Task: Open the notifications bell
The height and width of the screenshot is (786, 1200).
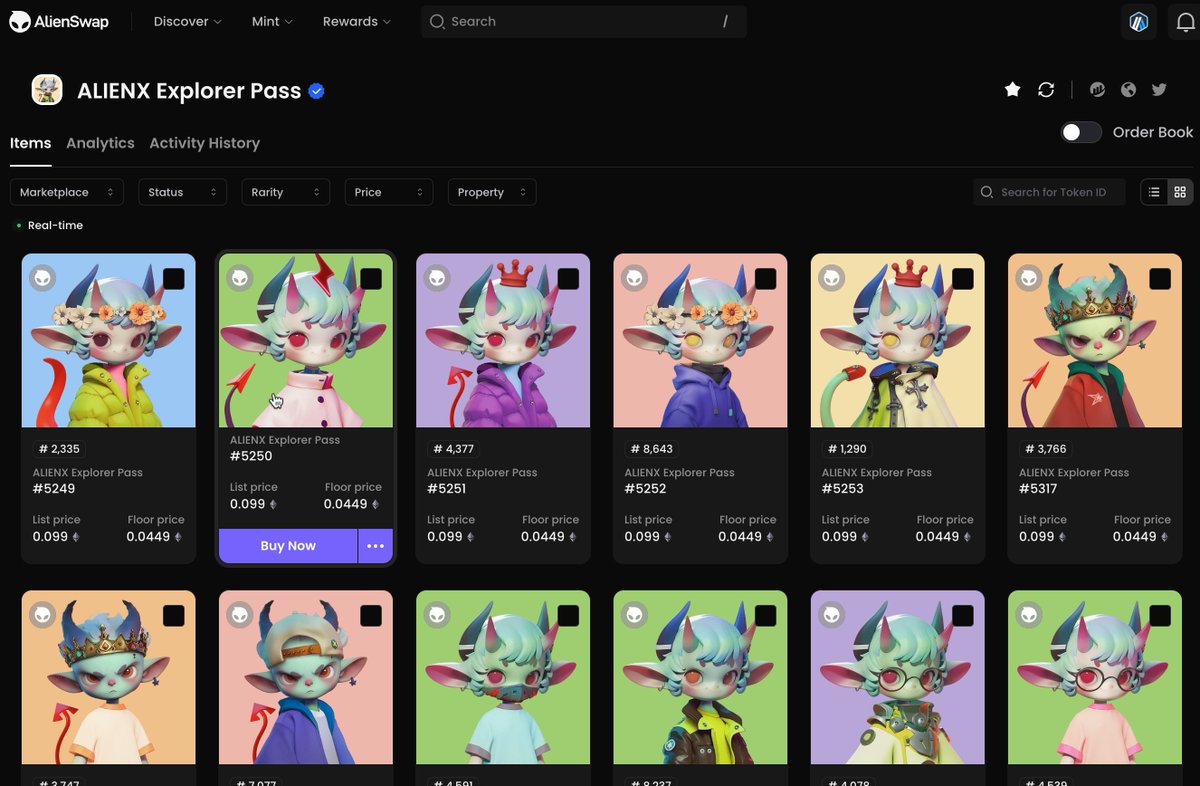Action: (1185, 22)
